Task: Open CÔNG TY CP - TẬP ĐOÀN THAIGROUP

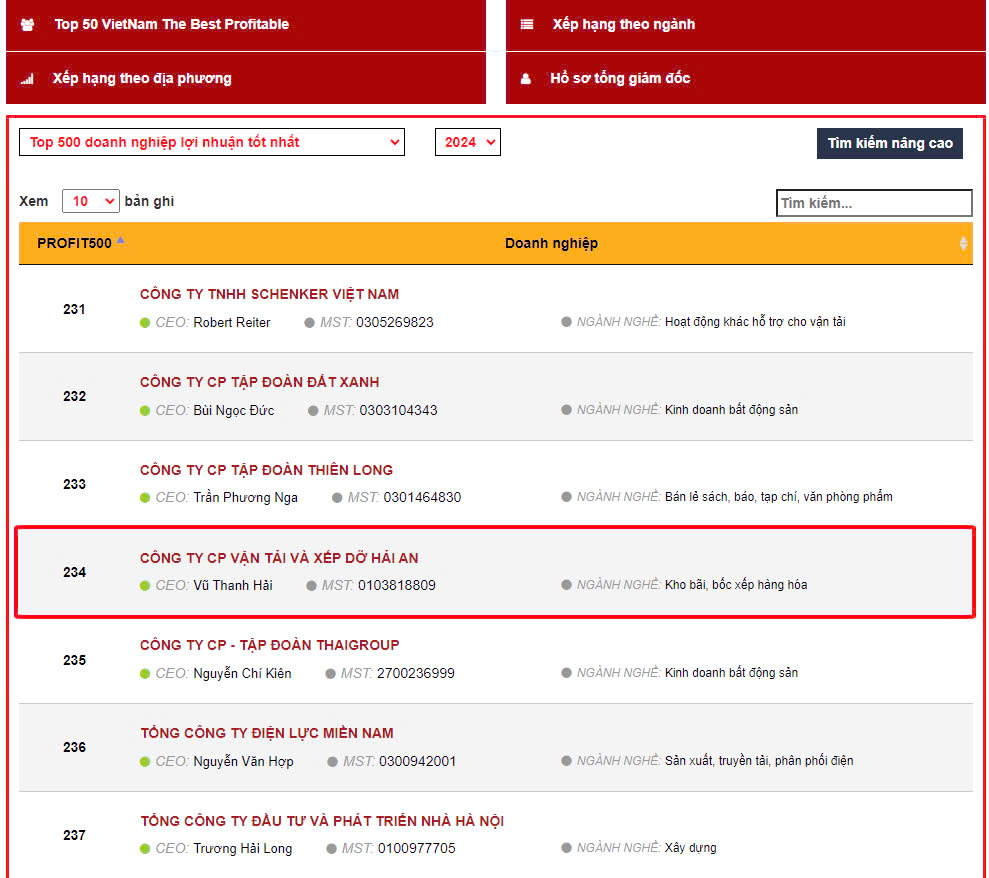Action: (x=269, y=645)
